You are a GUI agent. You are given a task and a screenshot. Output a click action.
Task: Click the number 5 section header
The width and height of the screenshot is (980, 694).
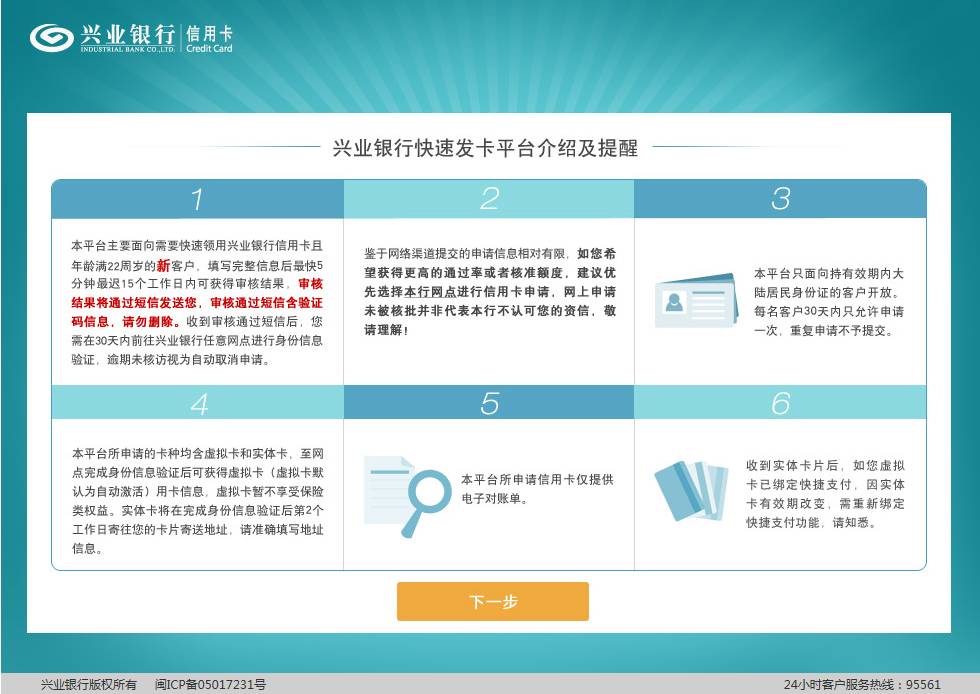[489, 403]
